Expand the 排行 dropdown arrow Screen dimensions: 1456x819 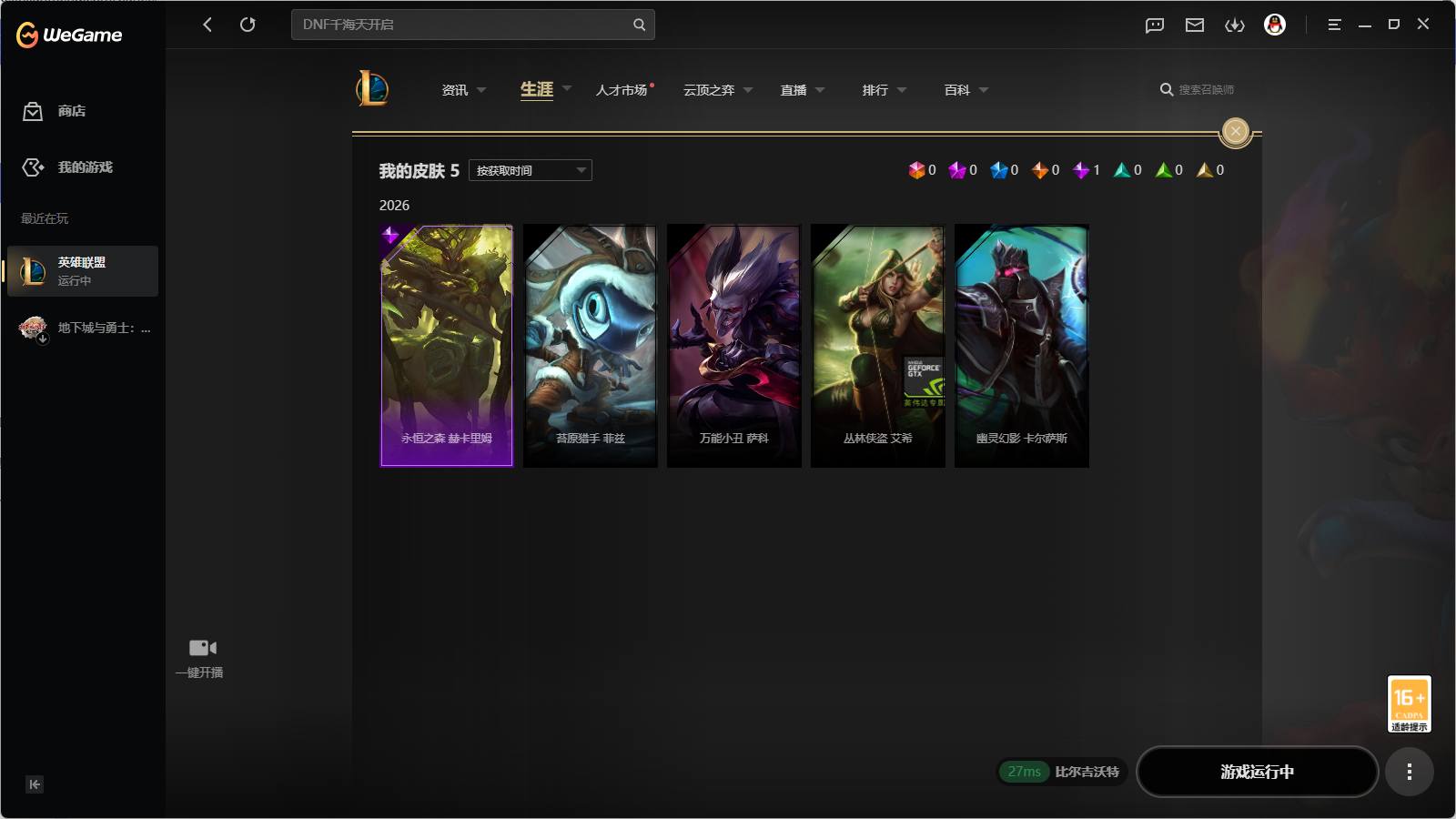tap(902, 90)
